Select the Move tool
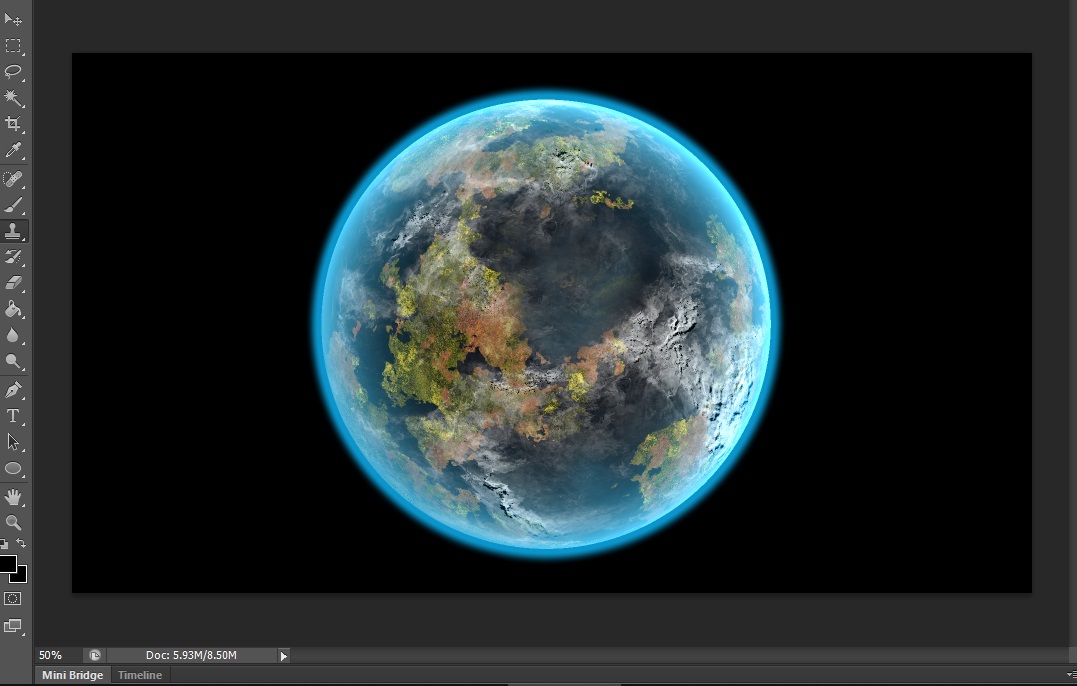This screenshot has width=1077, height=686. point(13,19)
